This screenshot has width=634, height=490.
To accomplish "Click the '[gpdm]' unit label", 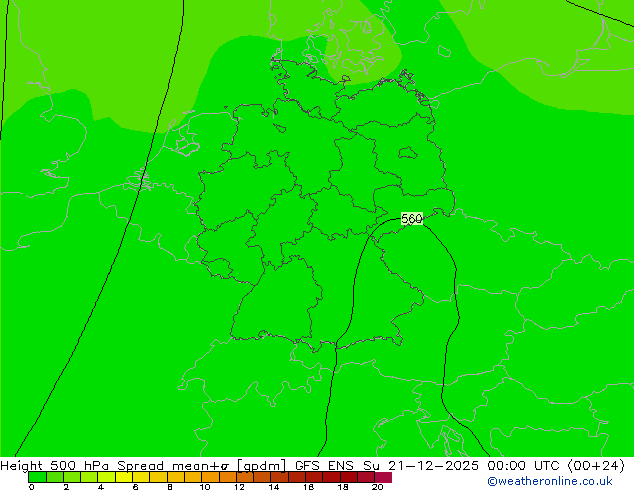I will click(x=261, y=465).
